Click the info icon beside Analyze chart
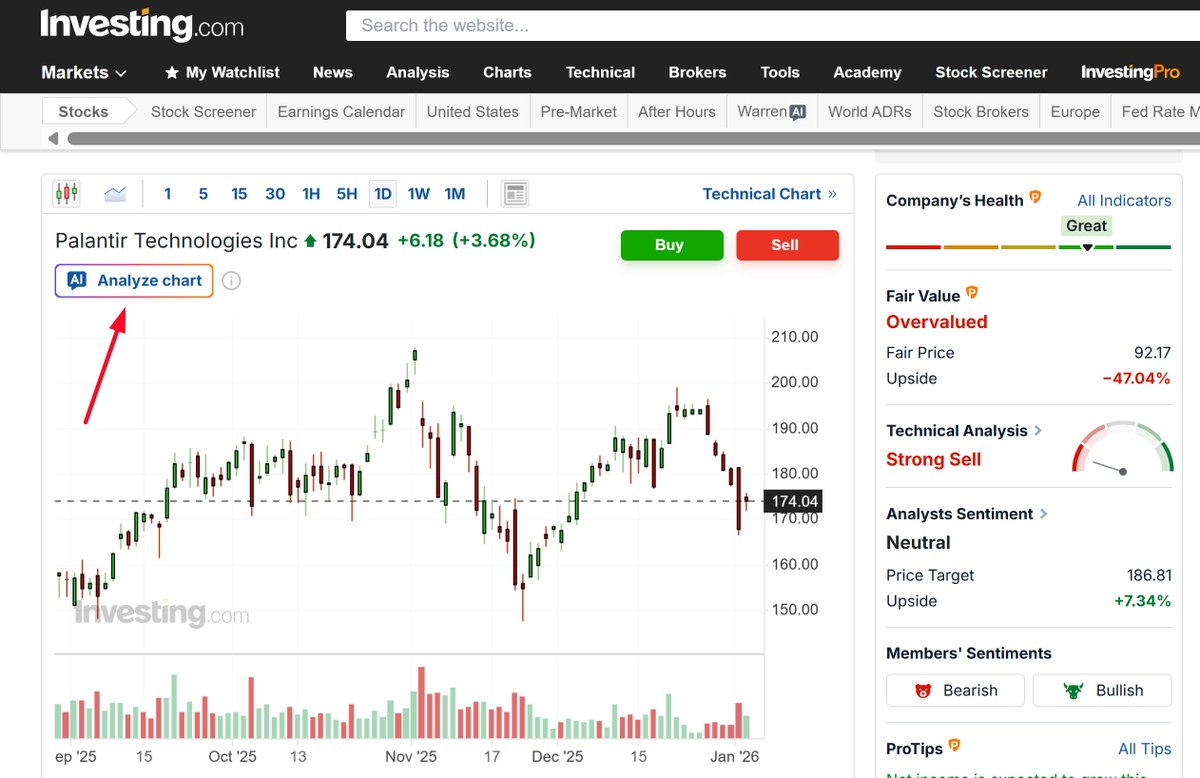 pyautogui.click(x=231, y=281)
